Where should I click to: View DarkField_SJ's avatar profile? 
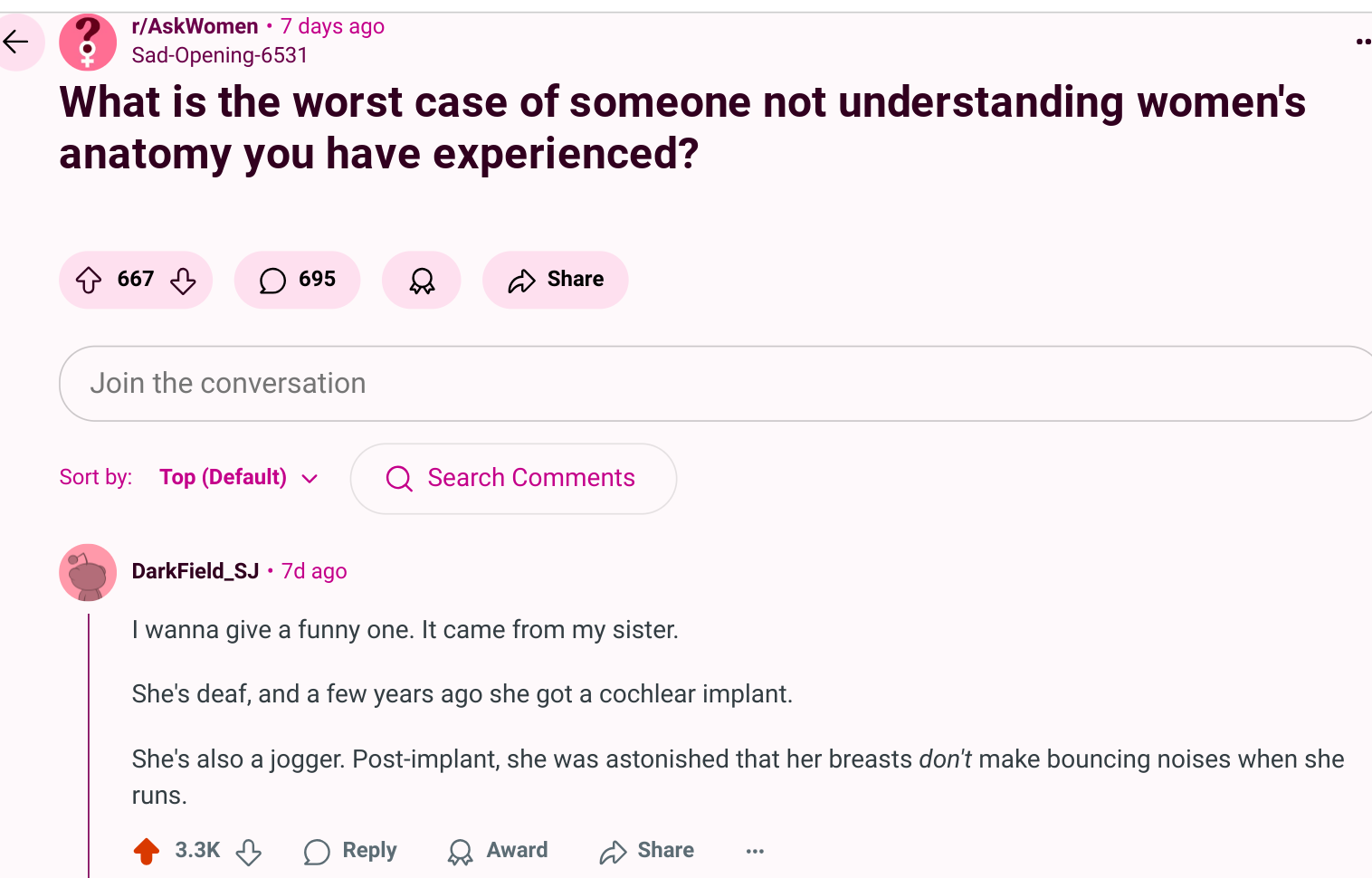[x=88, y=572]
